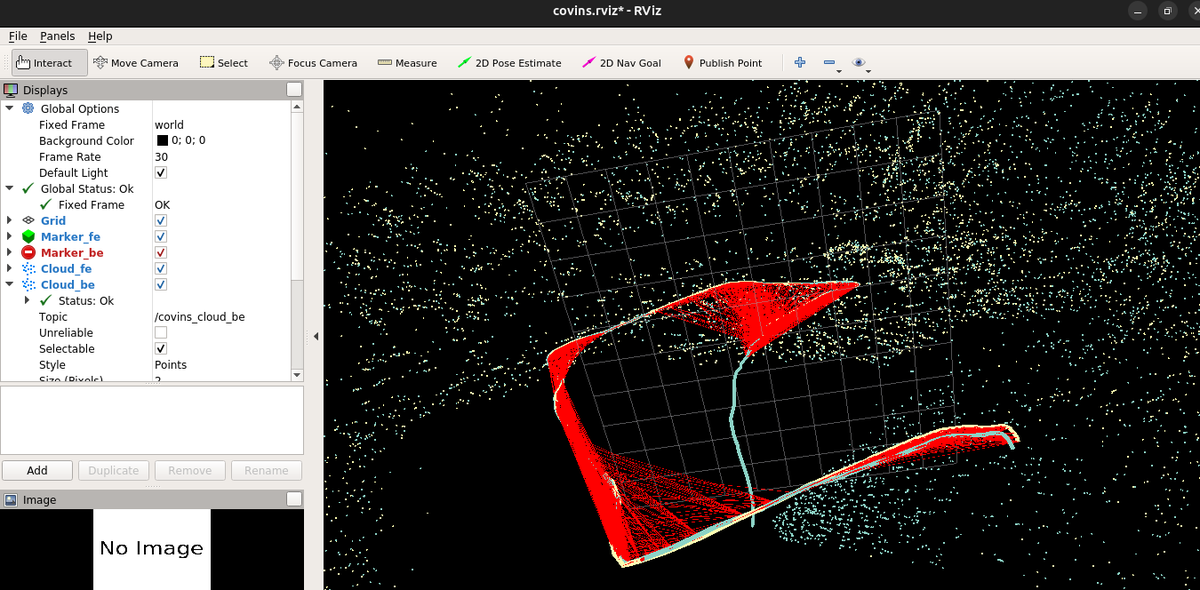Click the Remove button

[x=190, y=470]
